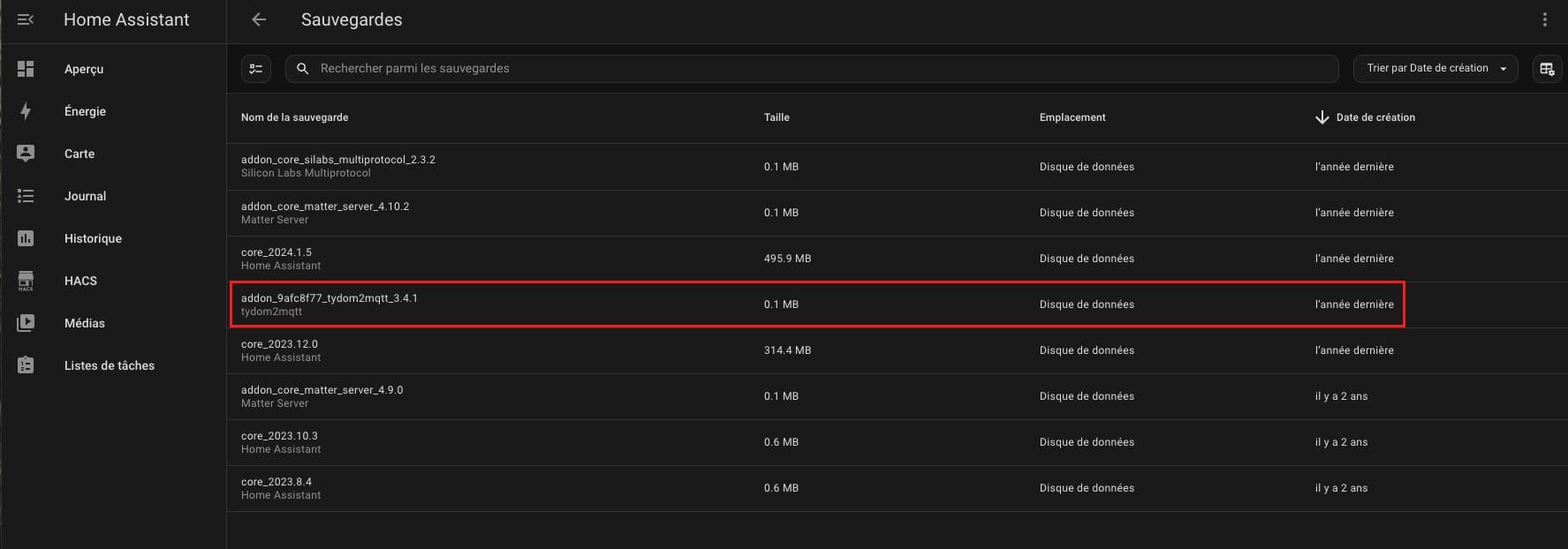Collapse the Home Assistant sidebar menu

26,19
